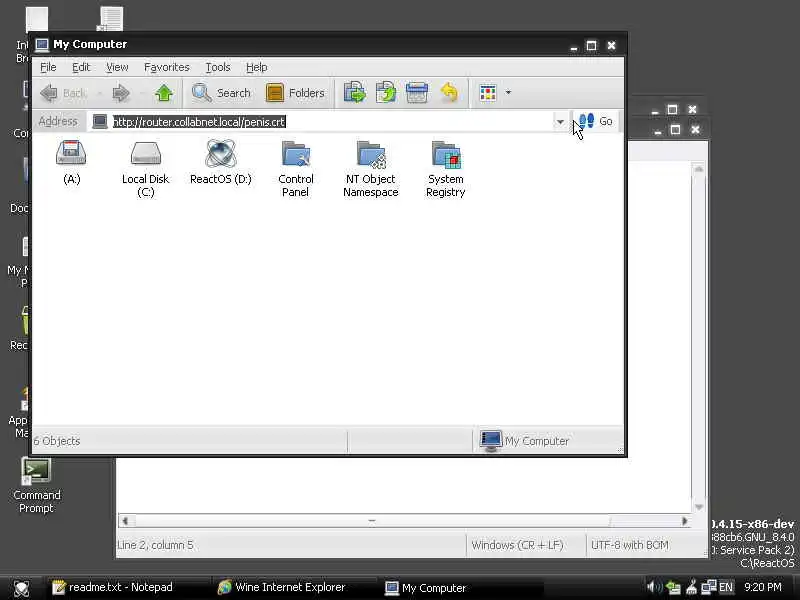Open the System Registry icon
800x600 pixels.
445,155
